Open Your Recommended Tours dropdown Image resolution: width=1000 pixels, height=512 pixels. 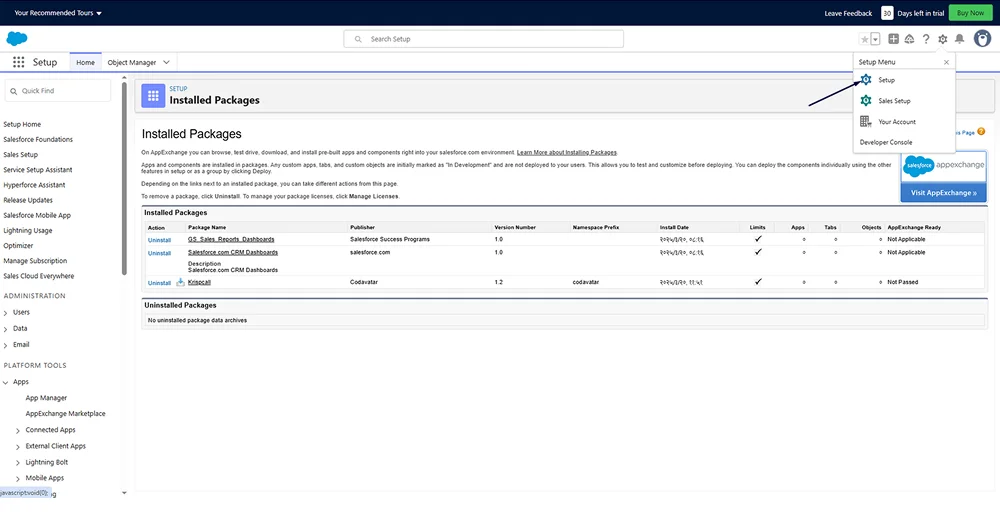58,13
